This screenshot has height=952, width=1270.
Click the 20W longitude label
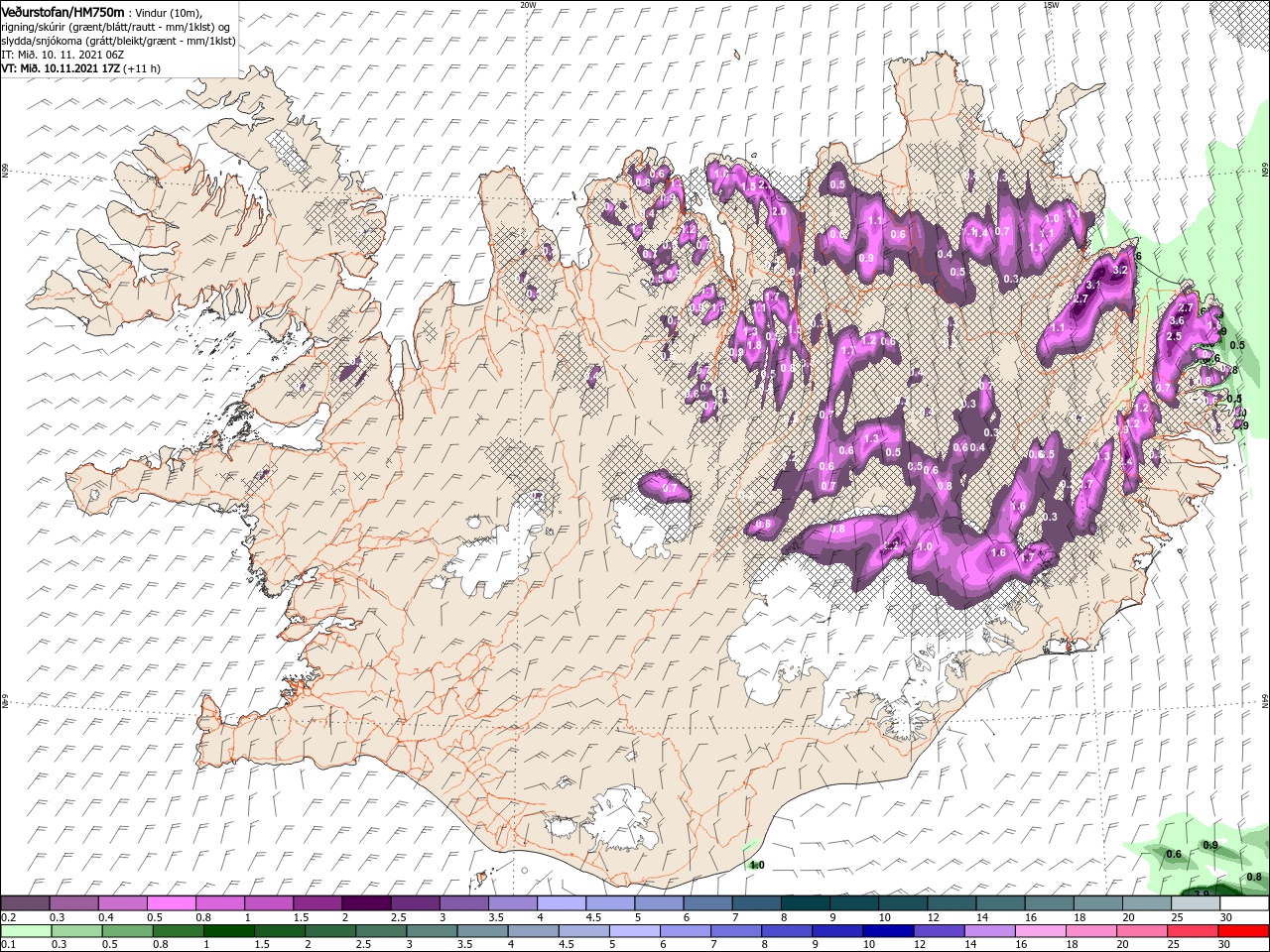pos(528,5)
